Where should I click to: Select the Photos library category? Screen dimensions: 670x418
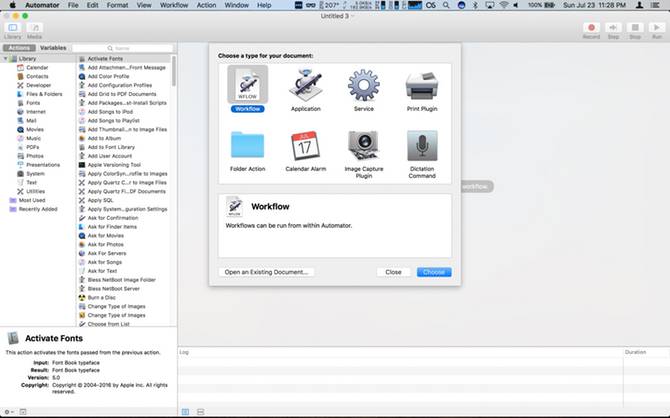coord(35,156)
